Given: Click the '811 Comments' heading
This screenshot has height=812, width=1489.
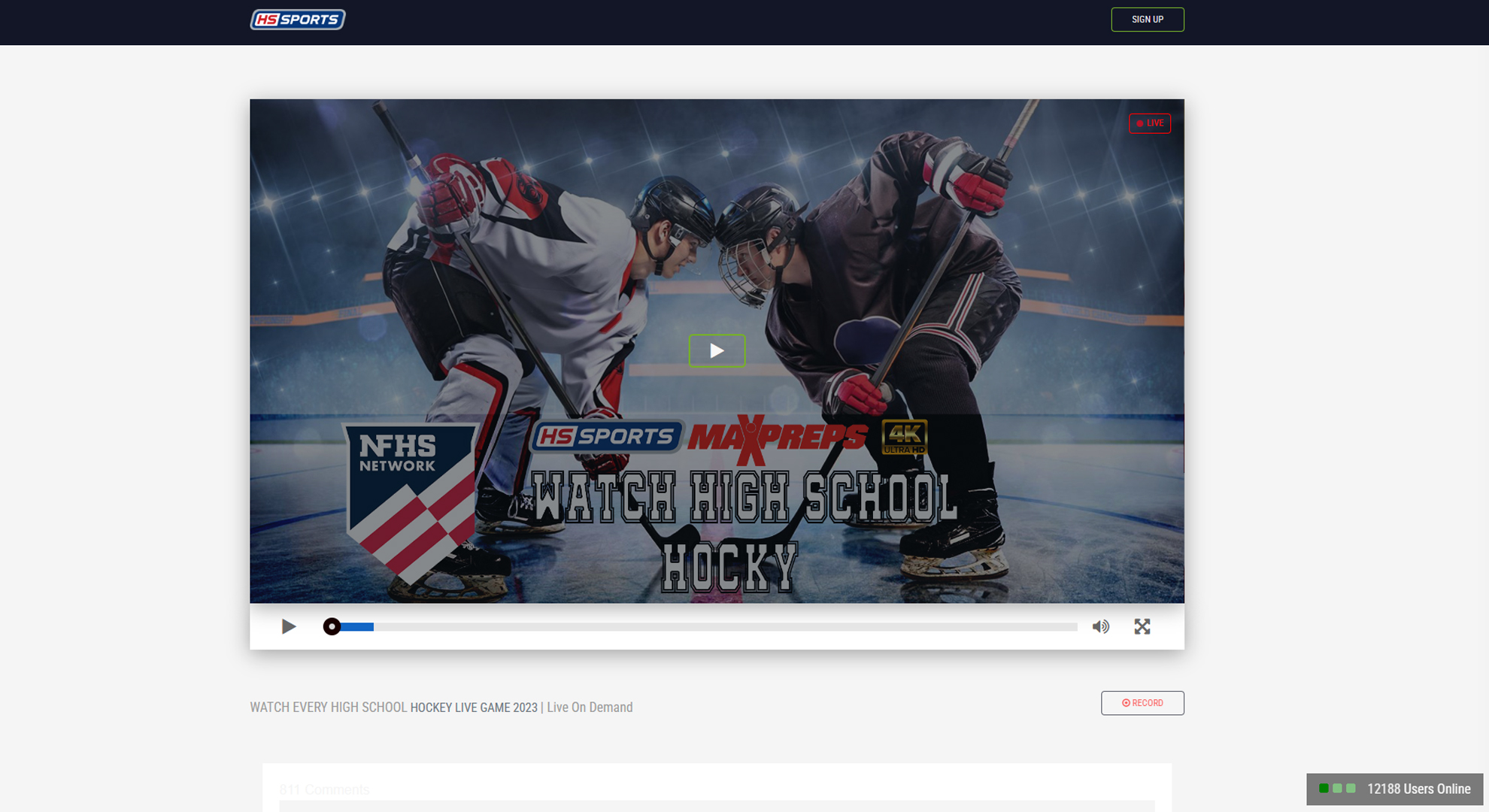Looking at the screenshot, I should (324, 789).
